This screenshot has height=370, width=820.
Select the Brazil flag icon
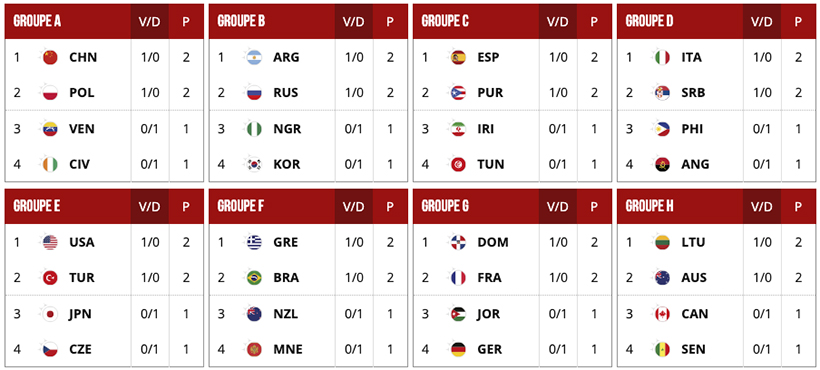tap(254, 278)
